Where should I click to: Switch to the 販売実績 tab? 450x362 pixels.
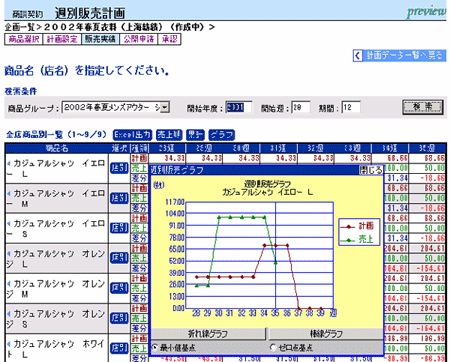tap(100, 39)
